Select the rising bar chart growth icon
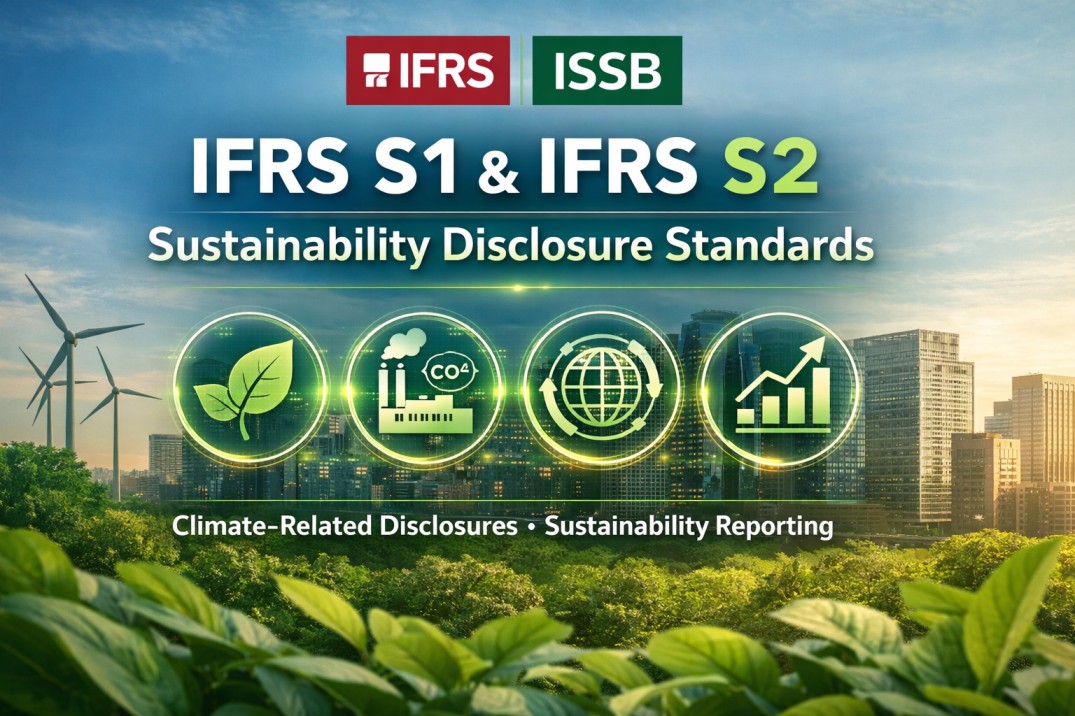This screenshot has height=716, width=1075. [x=778, y=385]
